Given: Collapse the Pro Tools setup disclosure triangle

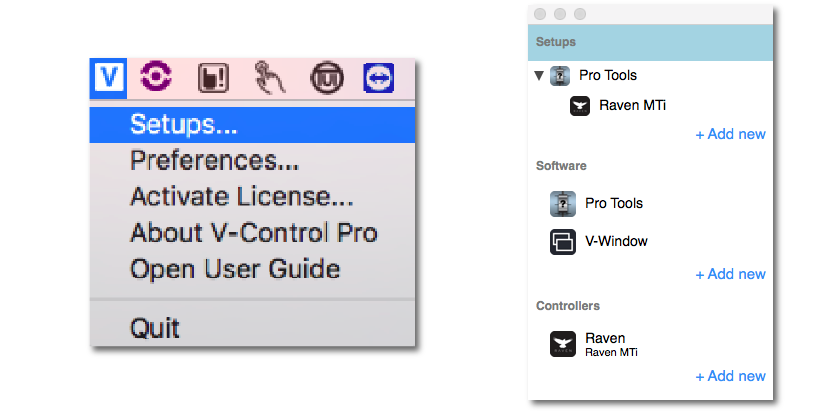Looking at the screenshot, I should pyautogui.click(x=540, y=76).
